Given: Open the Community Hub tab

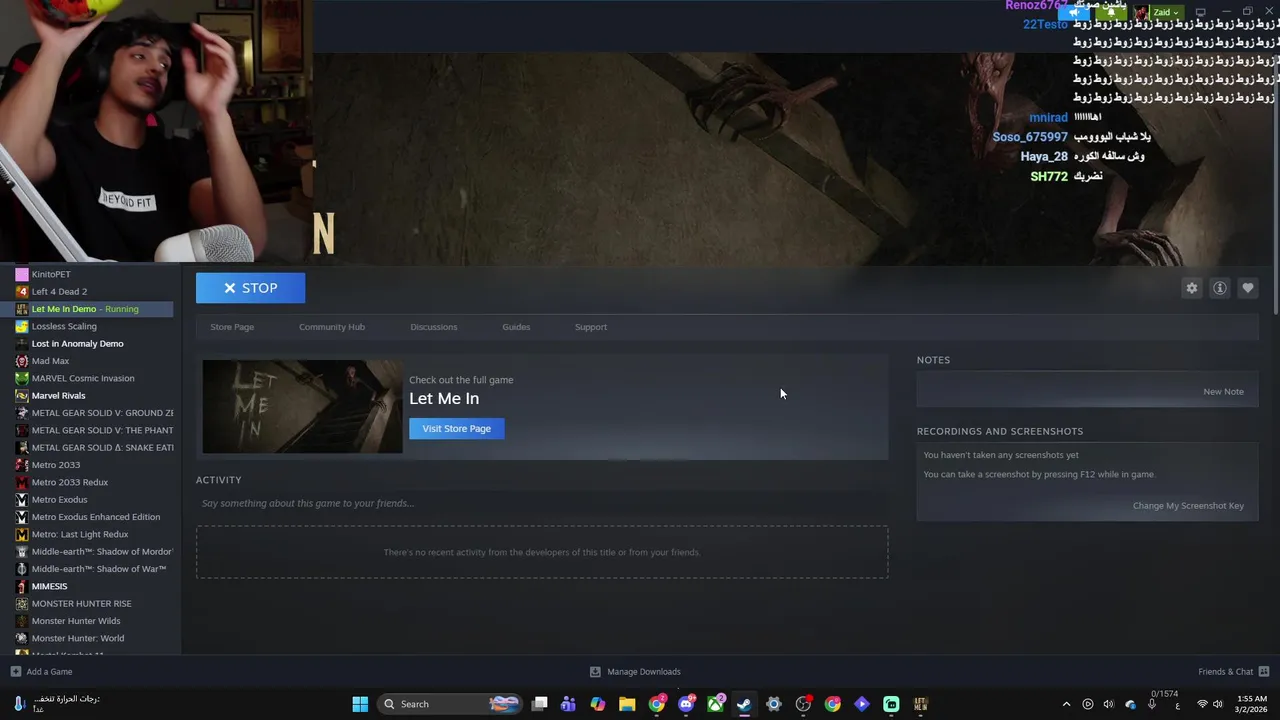Looking at the screenshot, I should (332, 327).
